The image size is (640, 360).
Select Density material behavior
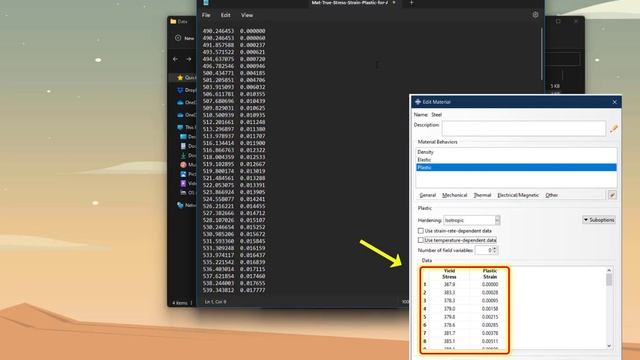(x=516, y=152)
